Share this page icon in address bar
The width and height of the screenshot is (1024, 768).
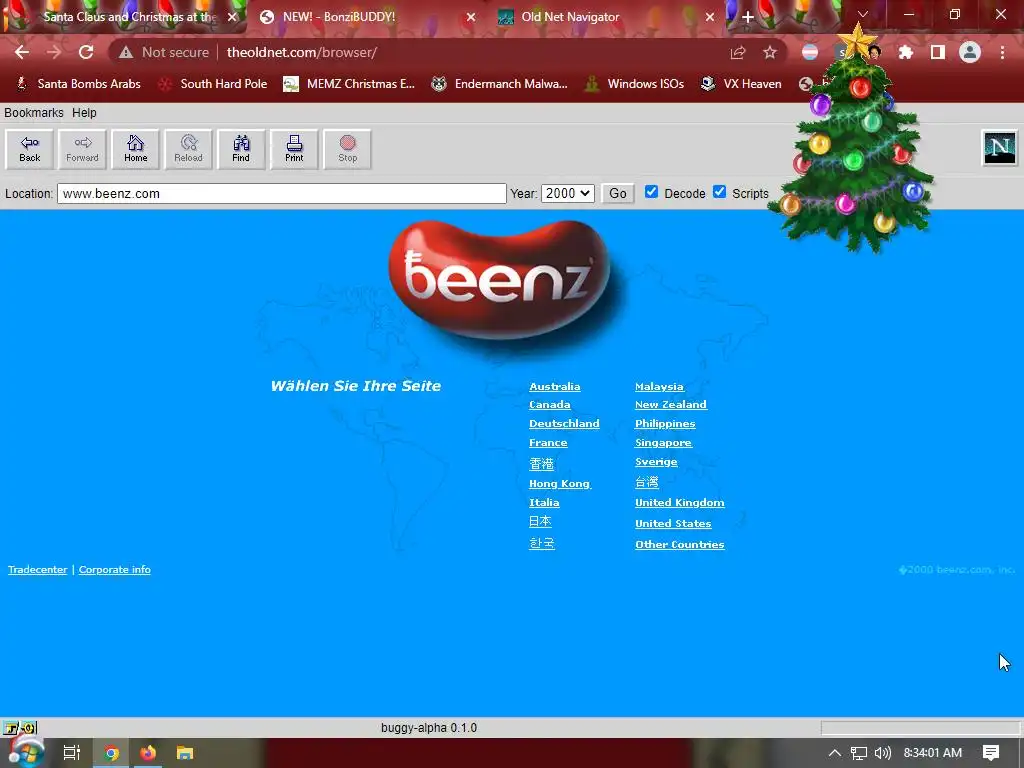tap(738, 52)
